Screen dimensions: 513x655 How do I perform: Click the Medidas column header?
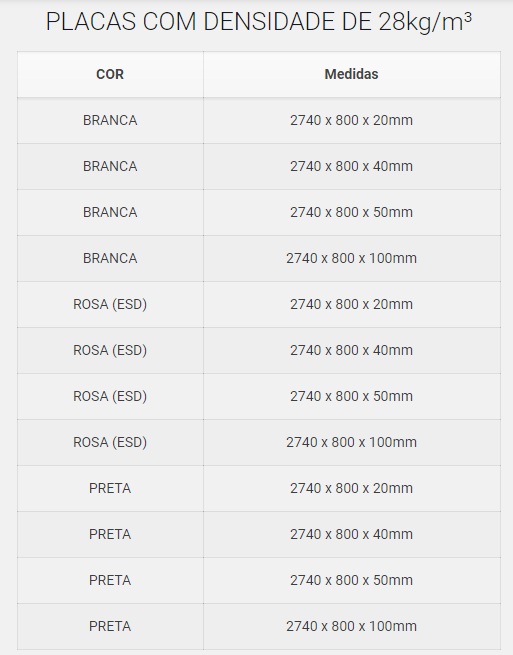coord(352,74)
